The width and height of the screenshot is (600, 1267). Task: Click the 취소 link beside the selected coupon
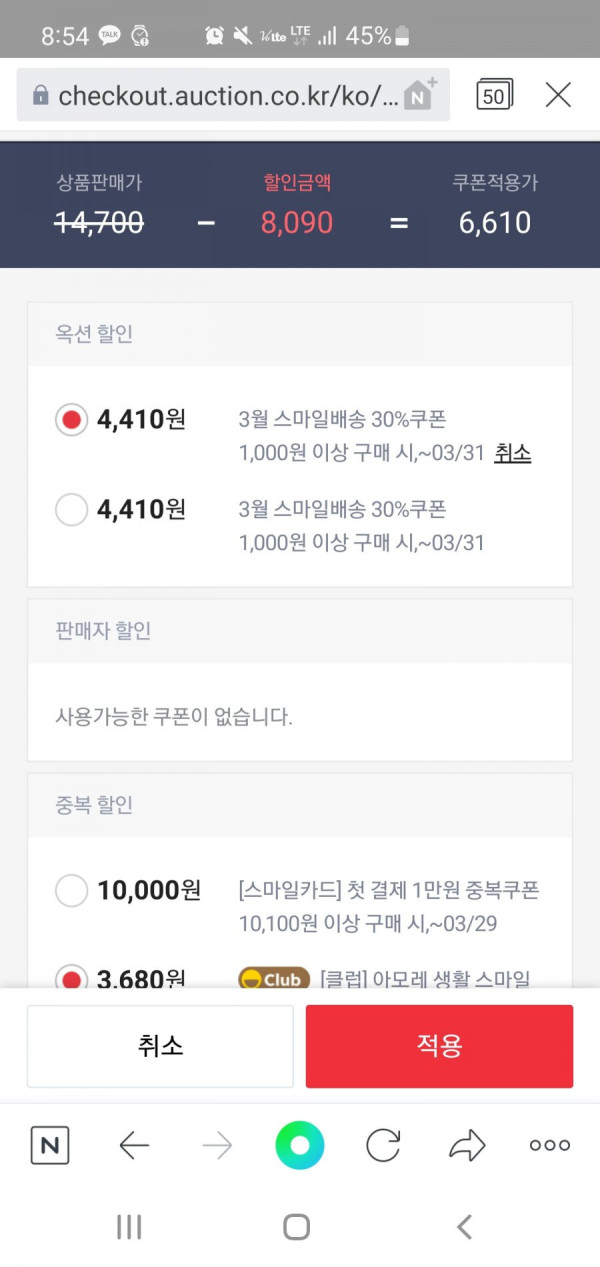512,453
